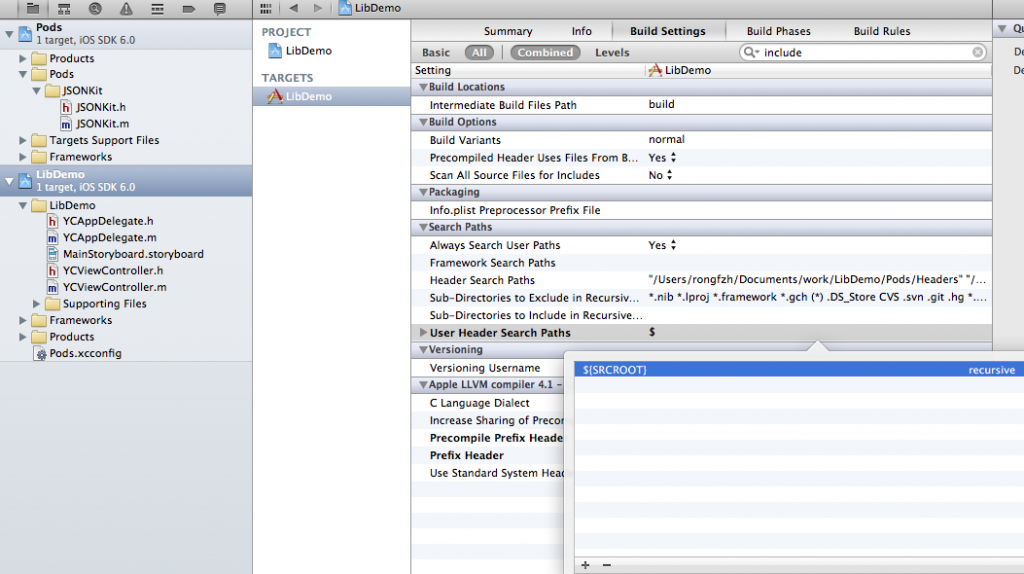Viewport: 1024px width, 574px height.
Task: Open the Issue navigator warning icon
Action: click(126, 8)
